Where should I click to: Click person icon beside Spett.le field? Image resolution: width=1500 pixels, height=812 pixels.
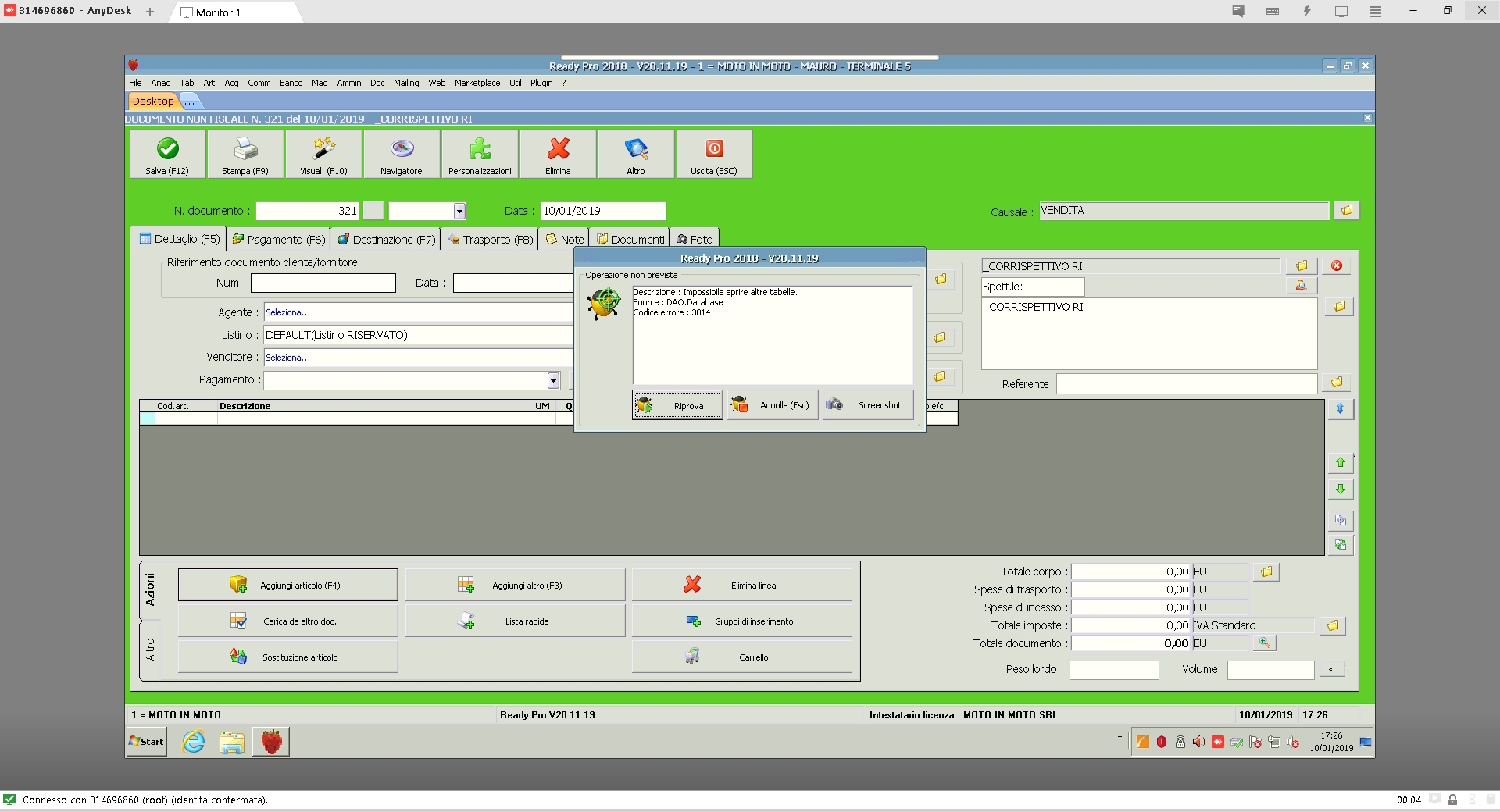pos(1301,286)
